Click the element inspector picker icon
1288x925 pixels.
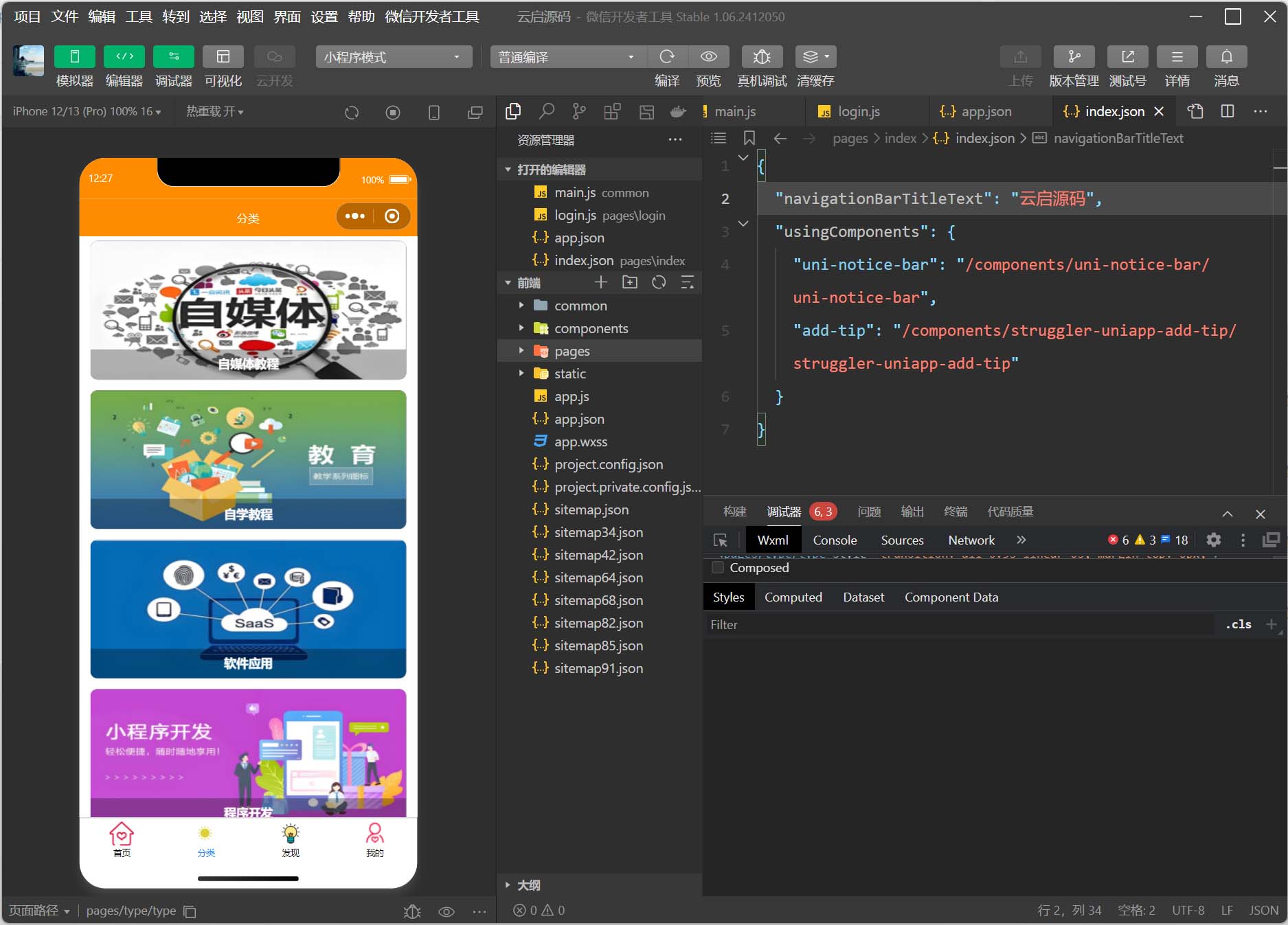pyautogui.click(x=720, y=540)
